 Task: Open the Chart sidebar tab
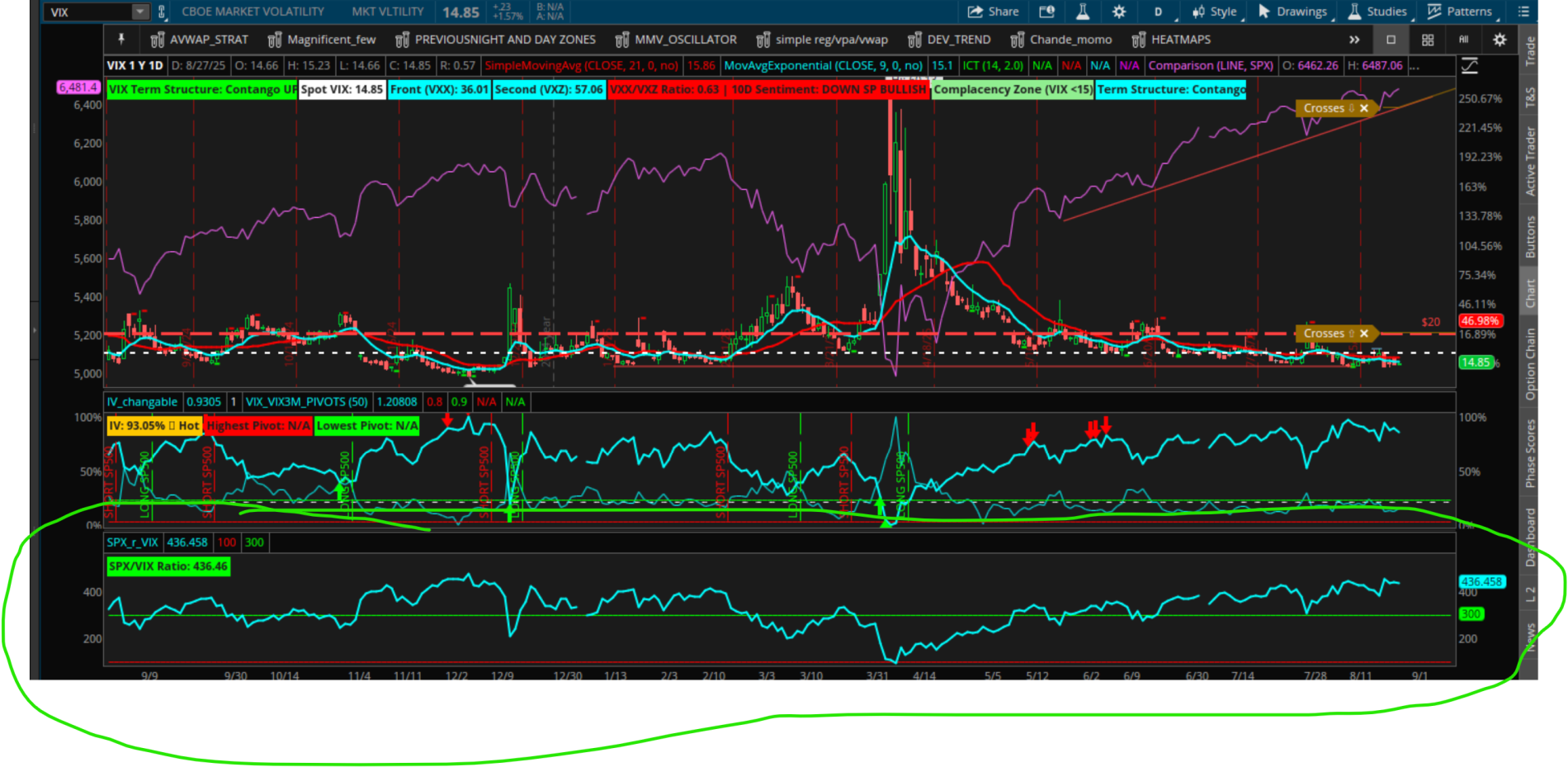tap(1529, 293)
